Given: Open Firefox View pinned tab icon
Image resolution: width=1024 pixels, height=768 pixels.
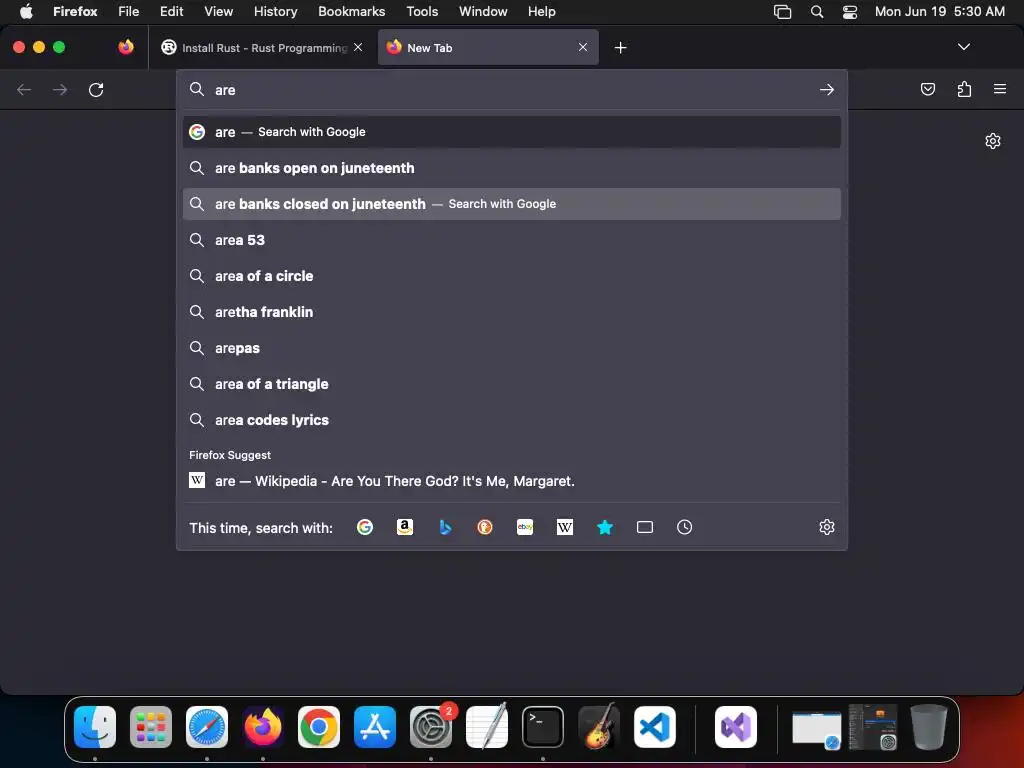Looking at the screenshot, I should tap(126, 47).
